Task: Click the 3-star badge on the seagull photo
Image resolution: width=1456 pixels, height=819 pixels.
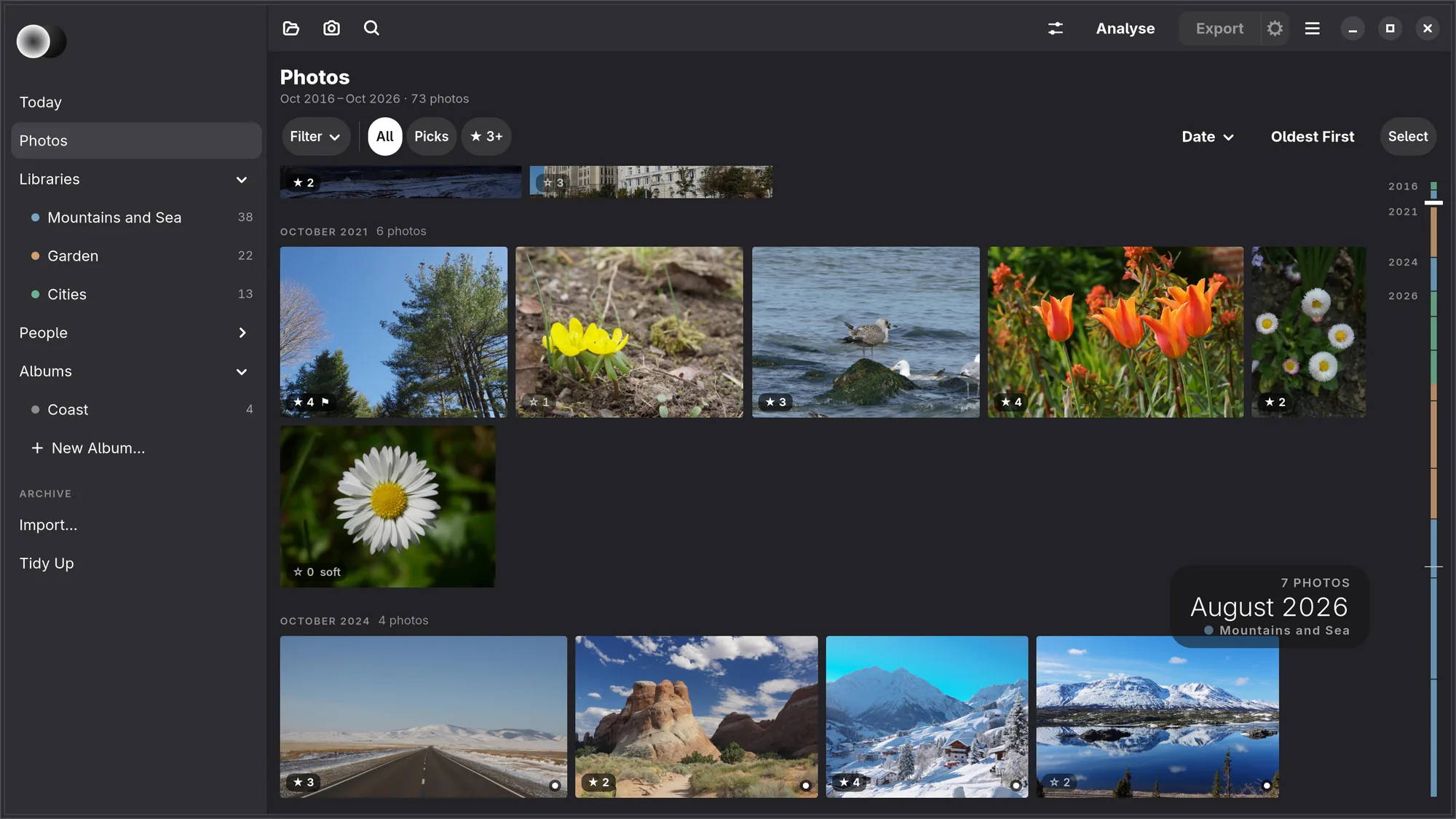Action: pos(775,402)
